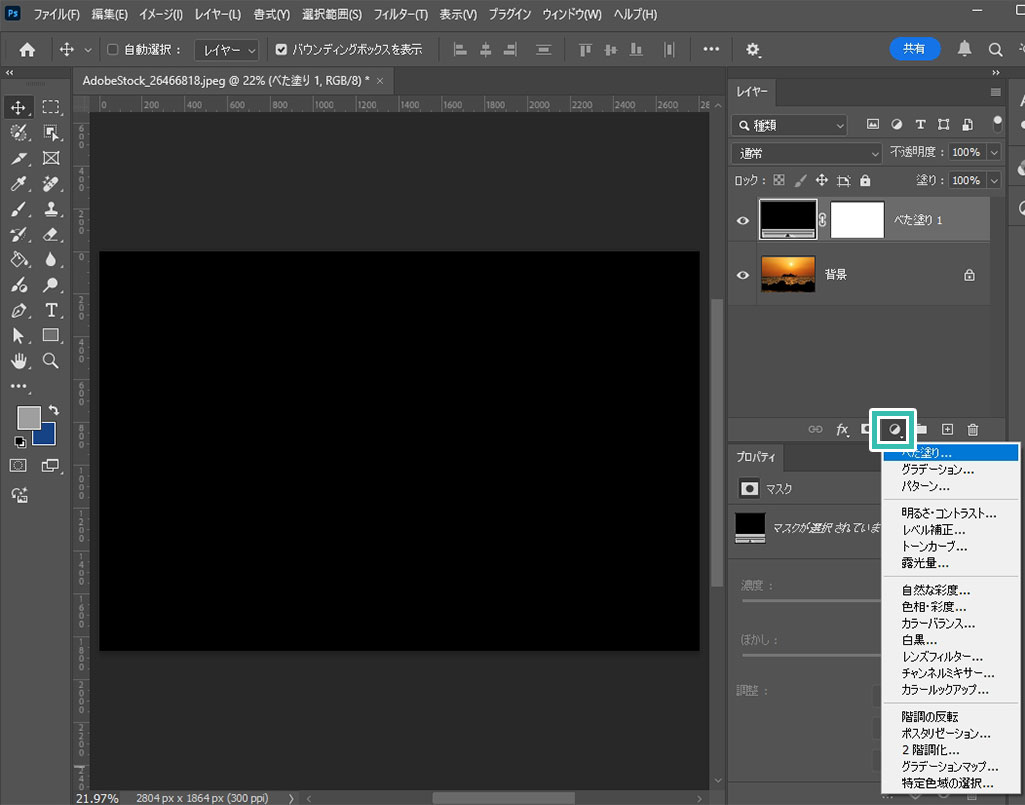Open the フィルター(T) menu
Image resolution: width=1025 pixels, height=805 pixels.
coord(400,15)
